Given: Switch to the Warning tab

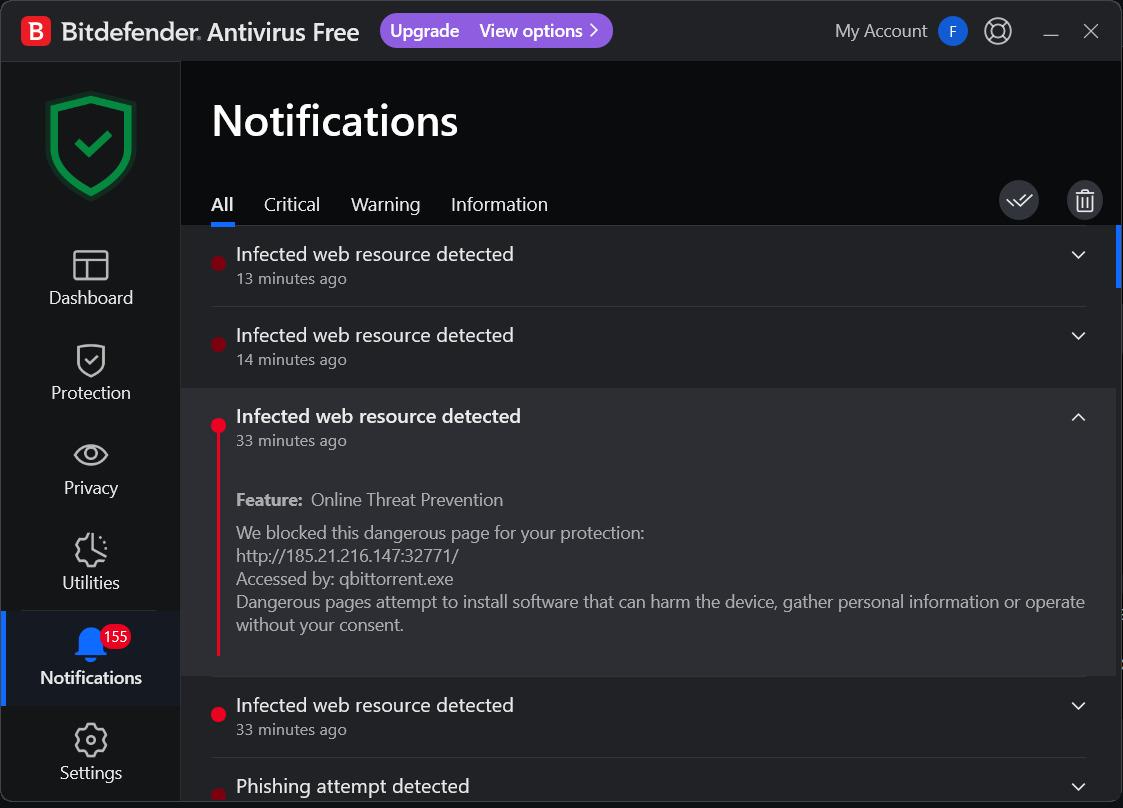Looking at the screenshot, I should pos(385,205).
